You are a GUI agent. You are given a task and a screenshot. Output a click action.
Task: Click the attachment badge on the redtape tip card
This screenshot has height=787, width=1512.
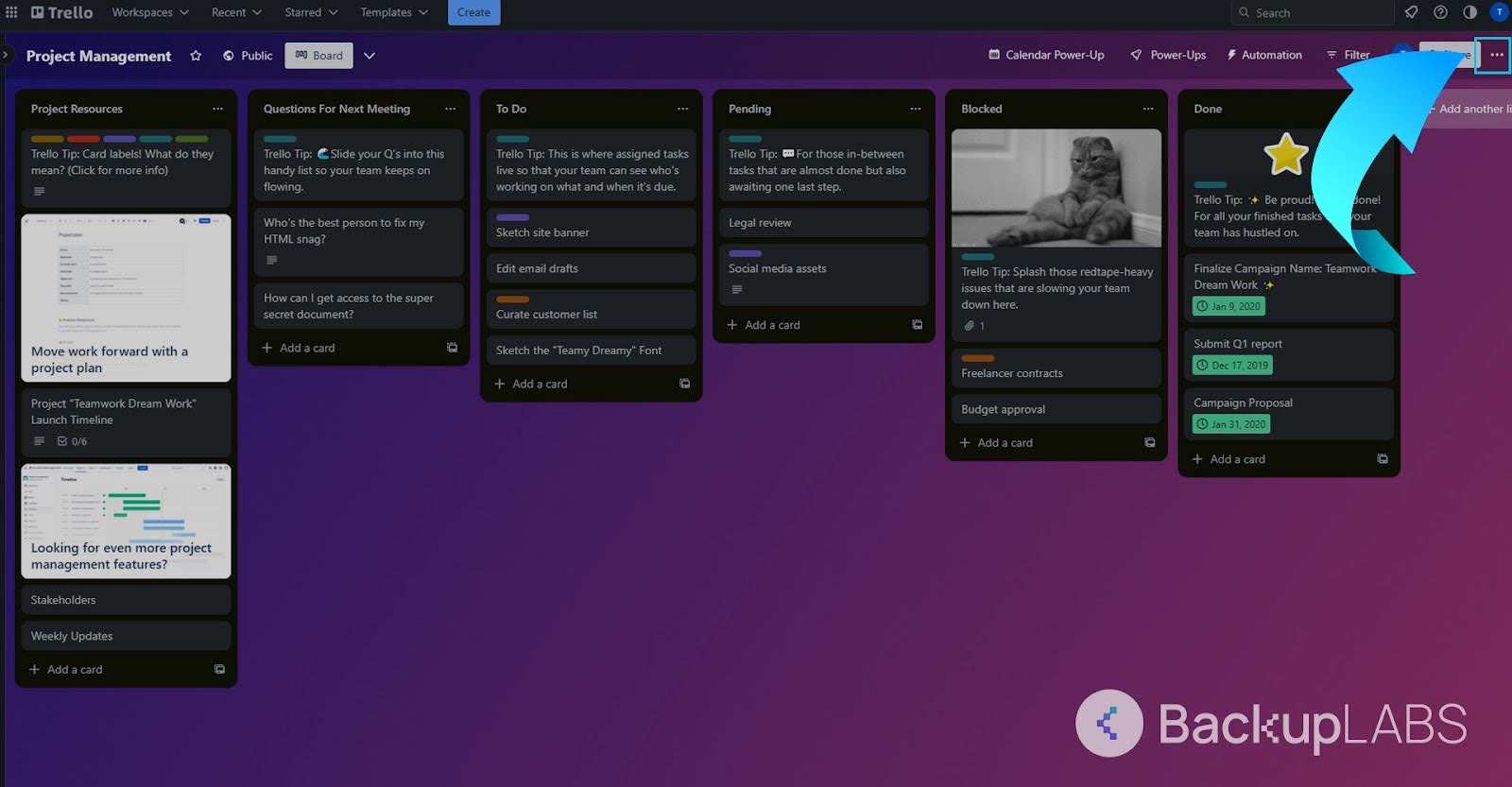(974, 326)
